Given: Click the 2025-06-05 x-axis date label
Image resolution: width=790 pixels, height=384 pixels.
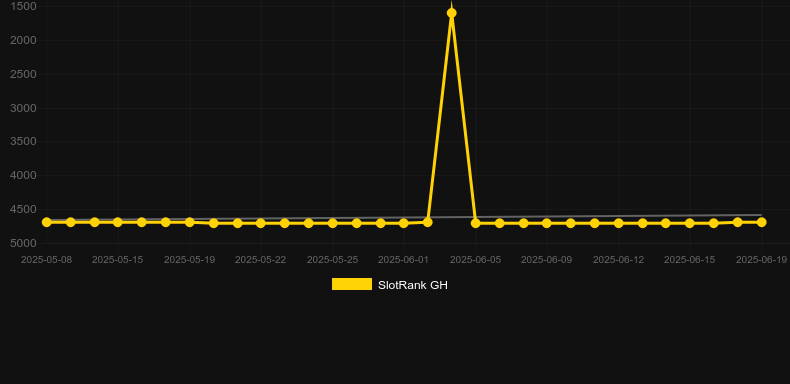Looking at the screenshot, I should point(476,260).
